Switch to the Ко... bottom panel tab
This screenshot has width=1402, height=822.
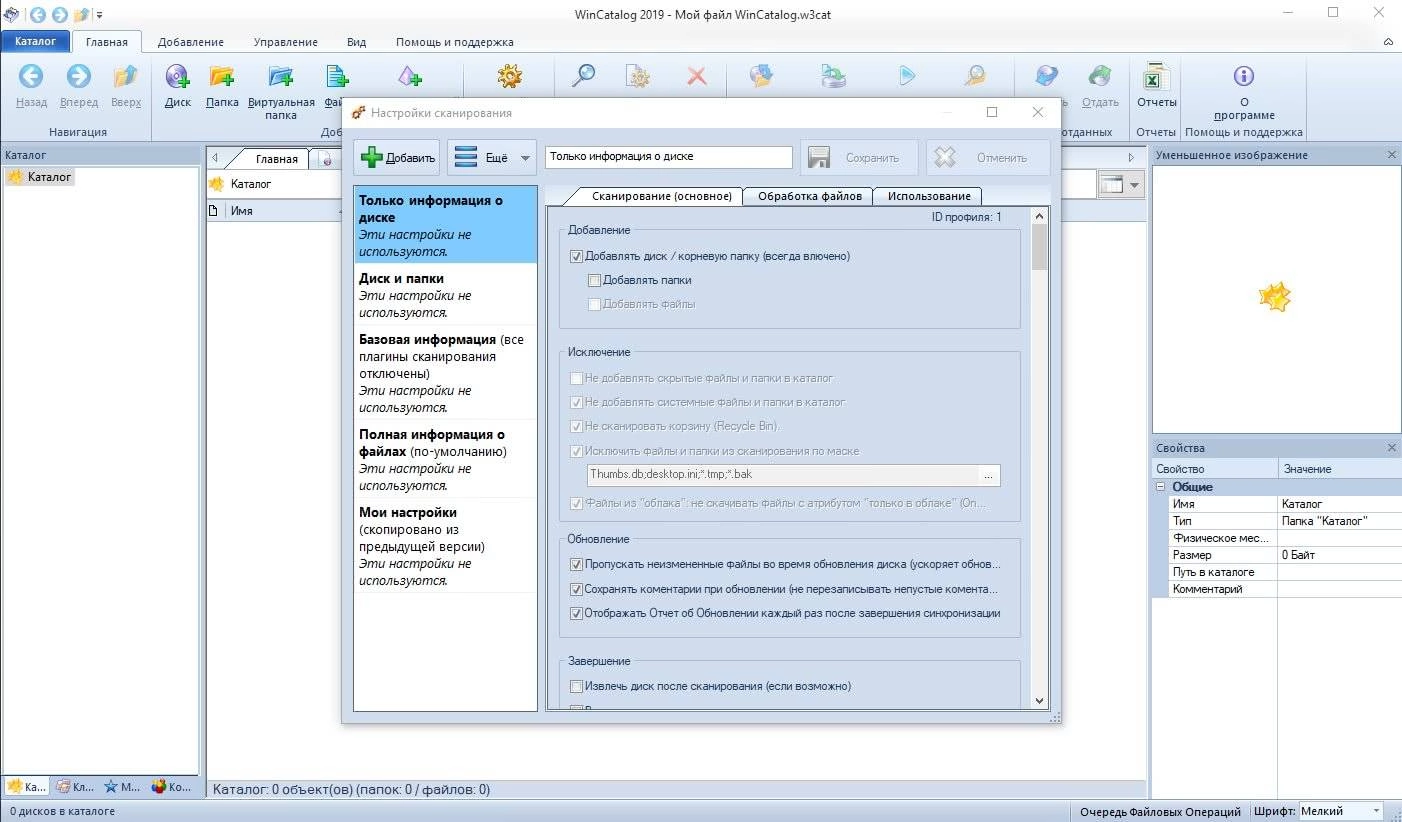tap(171, 787)
